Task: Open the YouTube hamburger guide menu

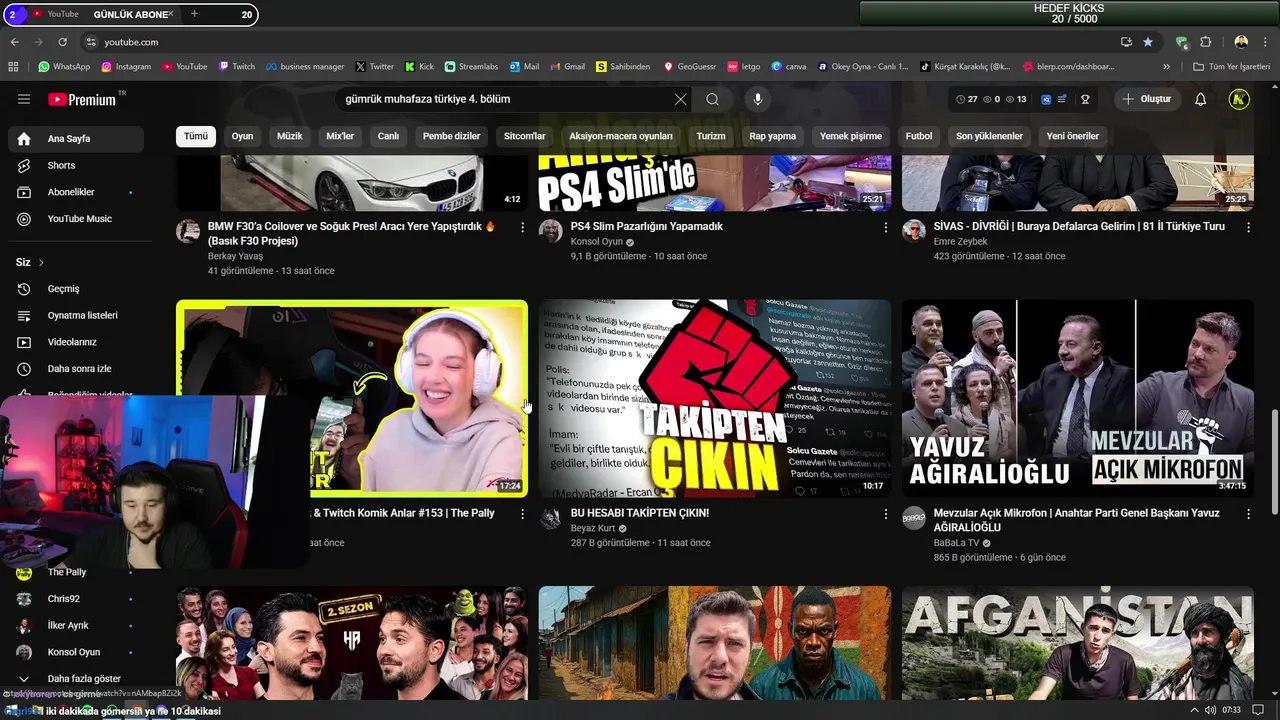Action: point(24,99)
